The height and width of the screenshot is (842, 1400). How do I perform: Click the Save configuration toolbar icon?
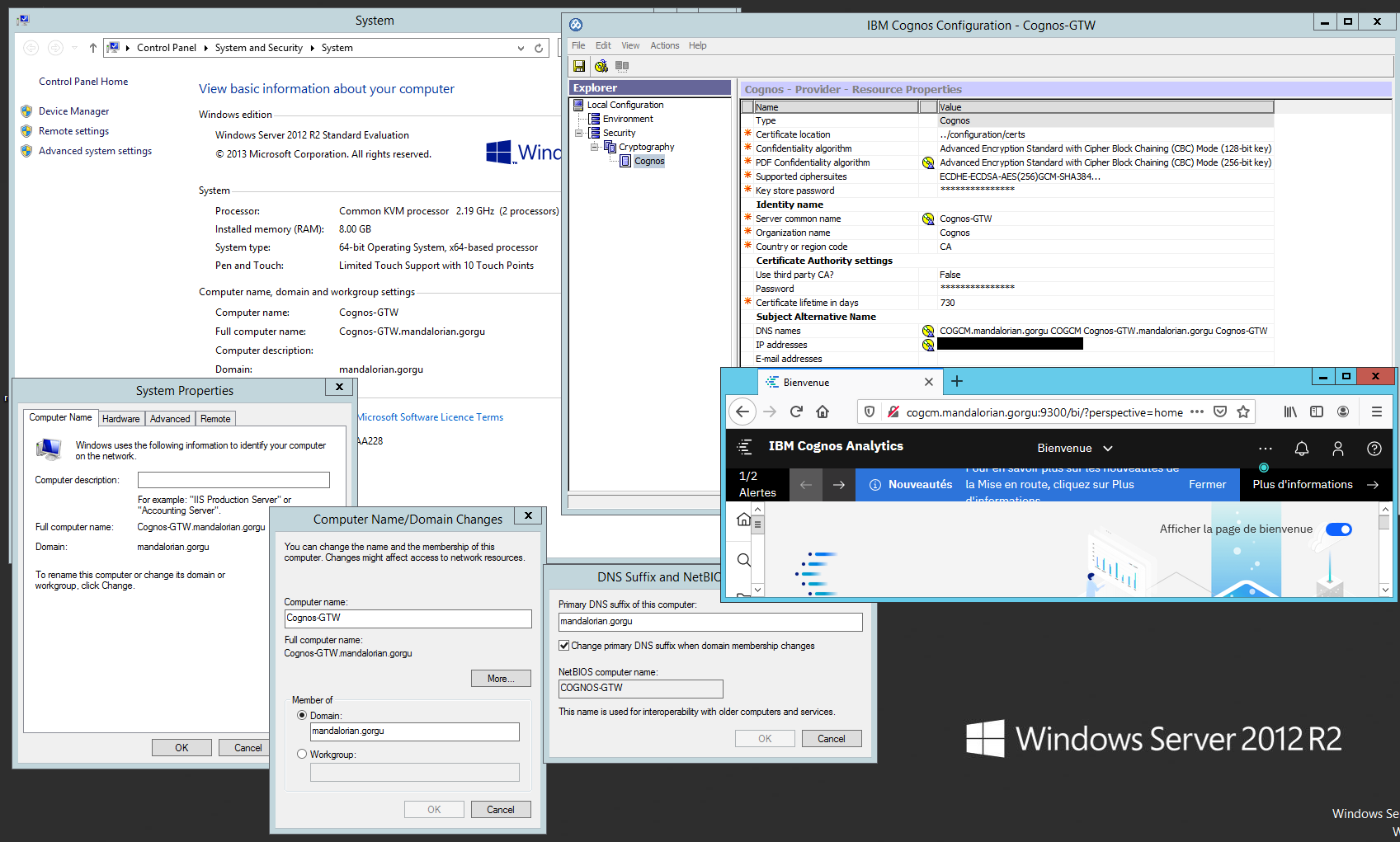579,66
